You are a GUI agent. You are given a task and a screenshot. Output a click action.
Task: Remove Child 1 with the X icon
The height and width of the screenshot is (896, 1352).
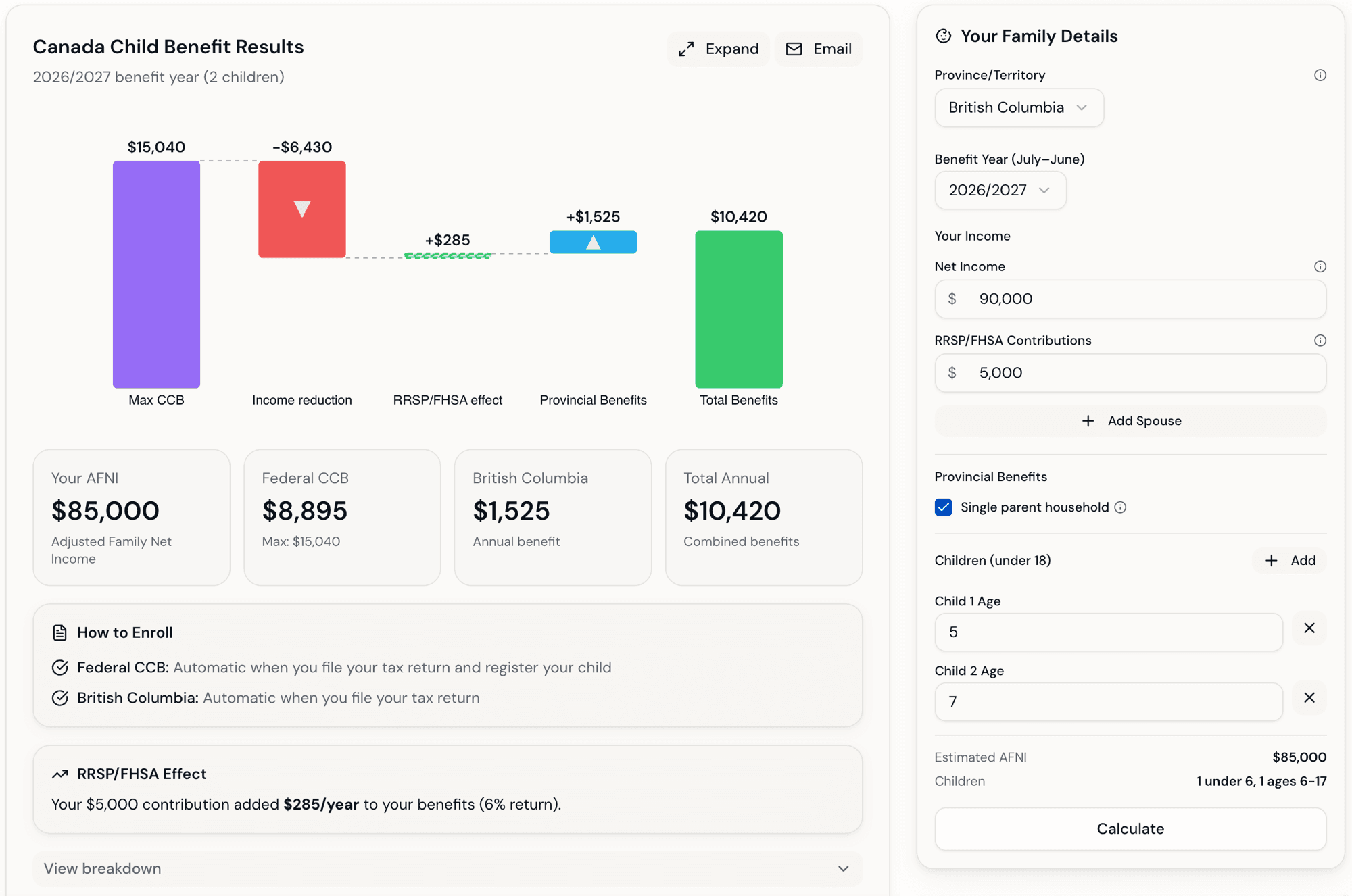click(x=1309, y=628)
